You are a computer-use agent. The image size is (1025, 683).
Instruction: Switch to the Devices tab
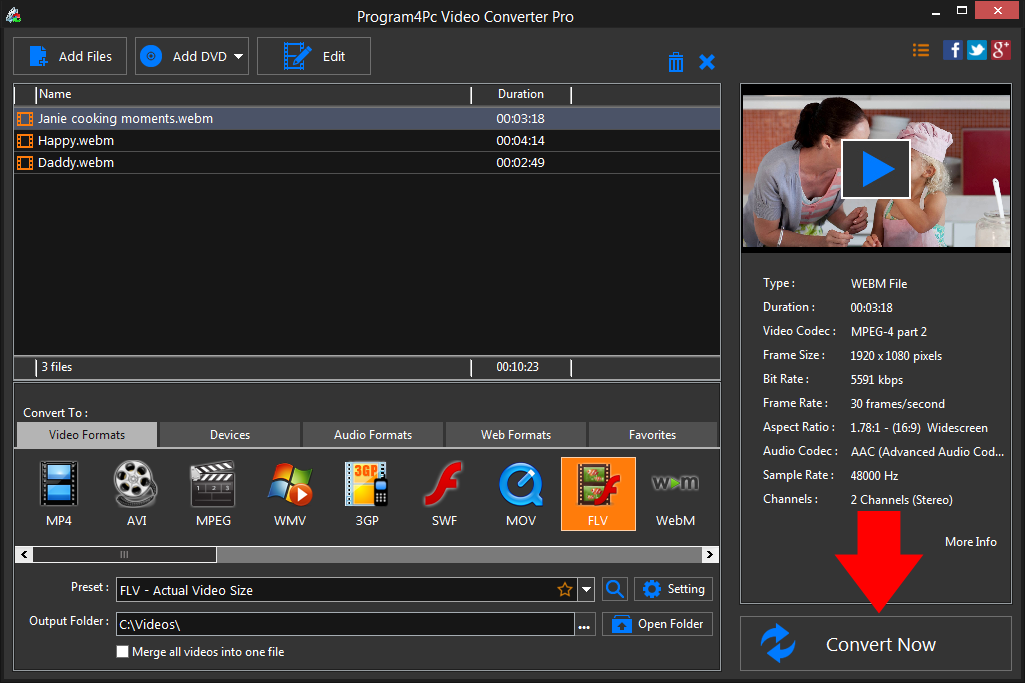[x=228, y=434]
